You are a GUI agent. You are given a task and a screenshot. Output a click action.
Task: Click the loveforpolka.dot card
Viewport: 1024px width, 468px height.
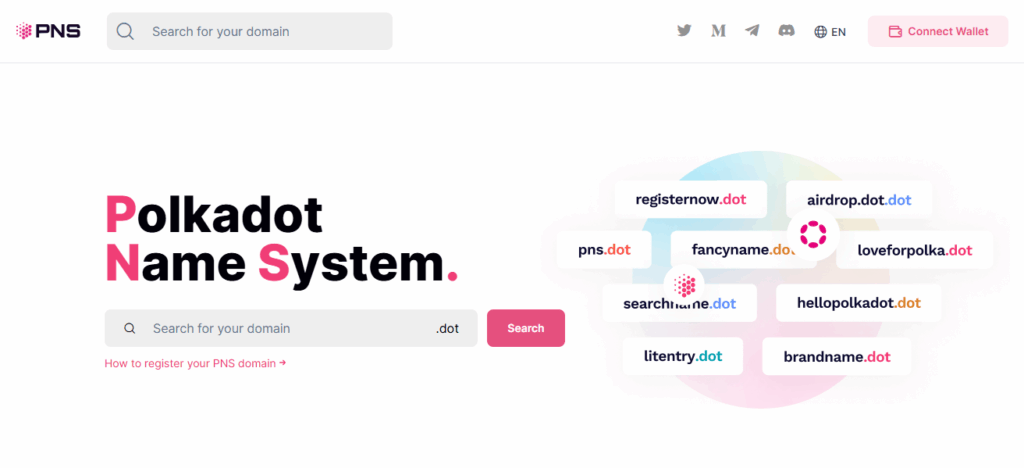coord(914,249)
